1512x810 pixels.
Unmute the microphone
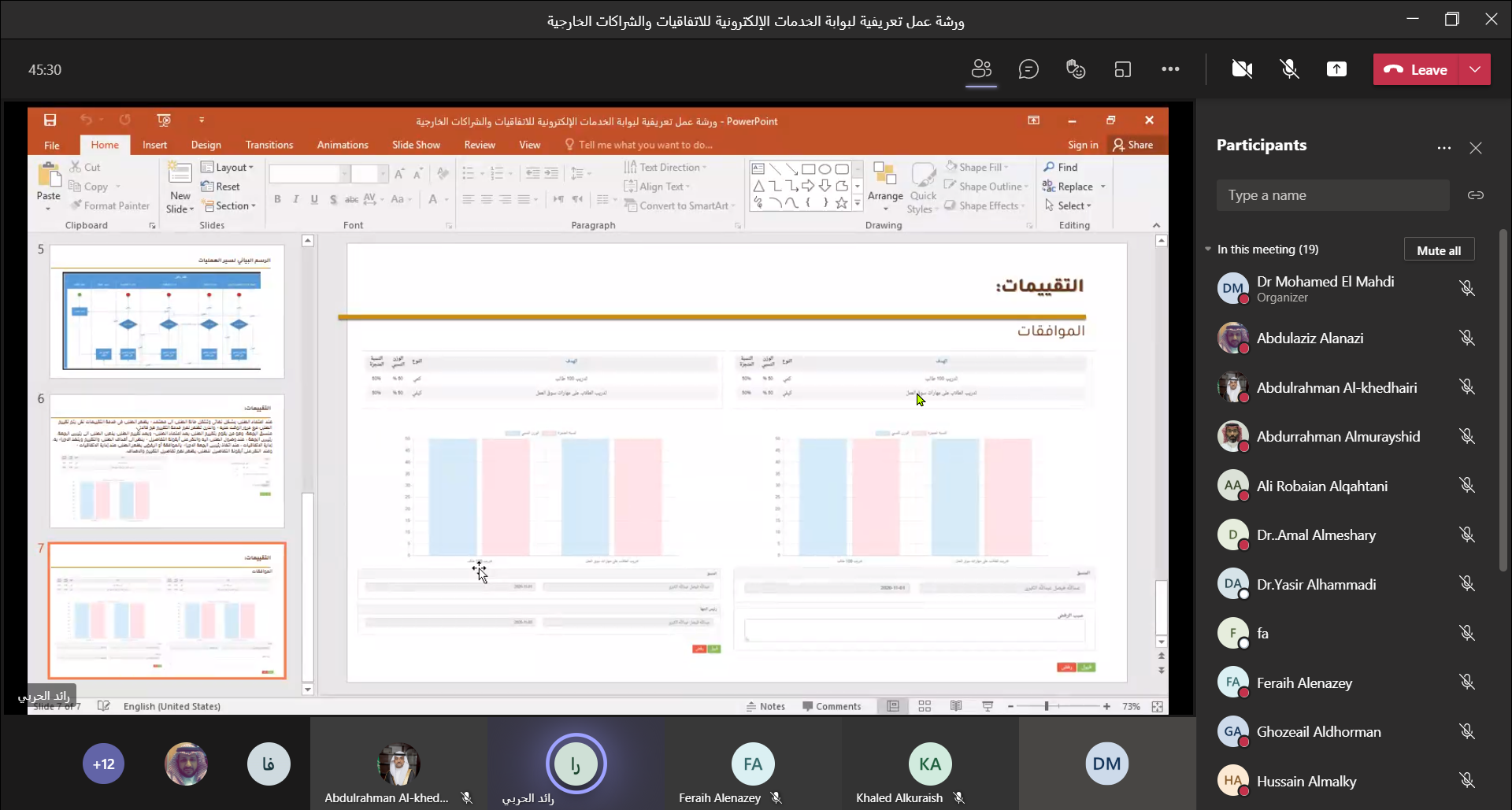(1289, 69)
